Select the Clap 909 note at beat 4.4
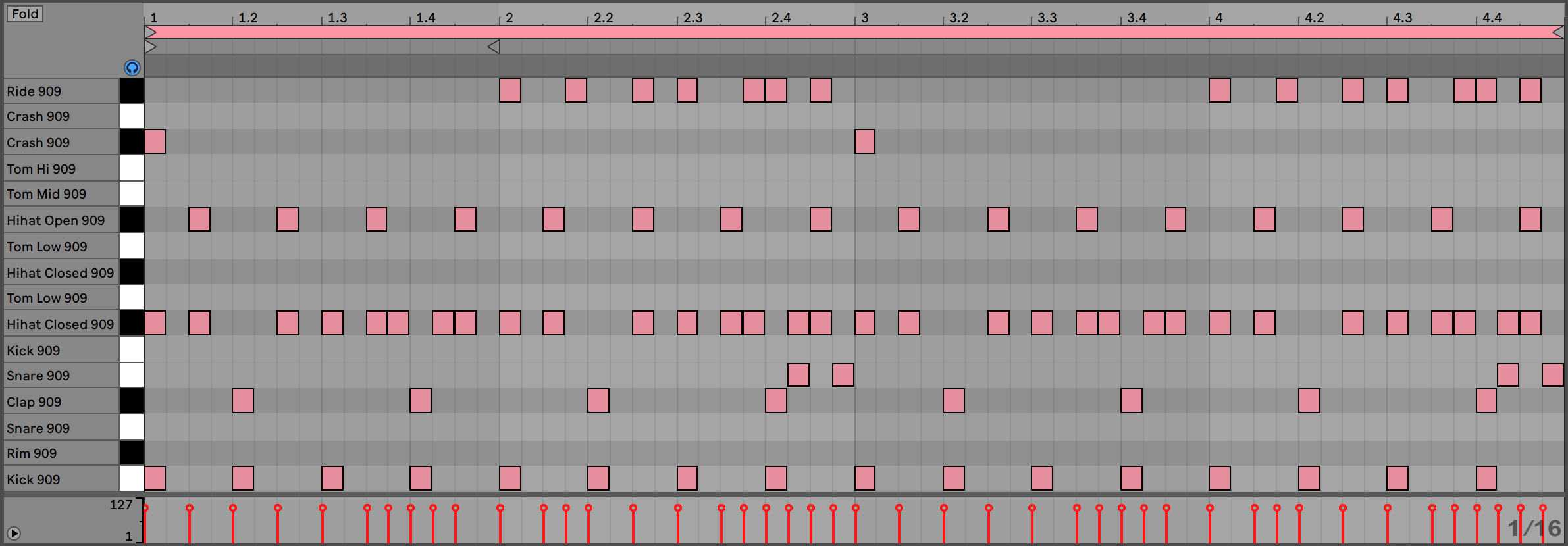1568x546 pixels. point(1486,401)
